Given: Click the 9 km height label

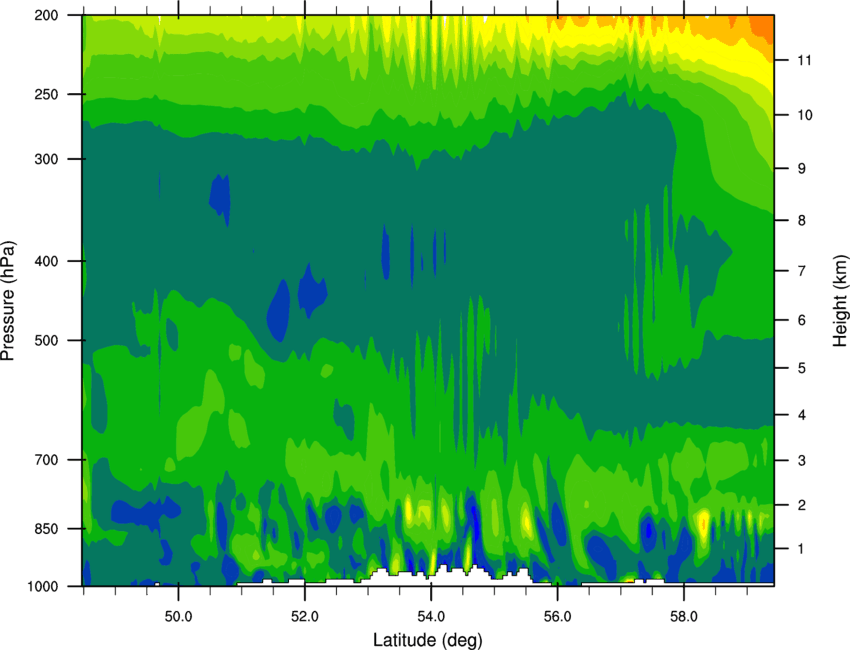Looking at the screenshot, I should pos(802,169).
